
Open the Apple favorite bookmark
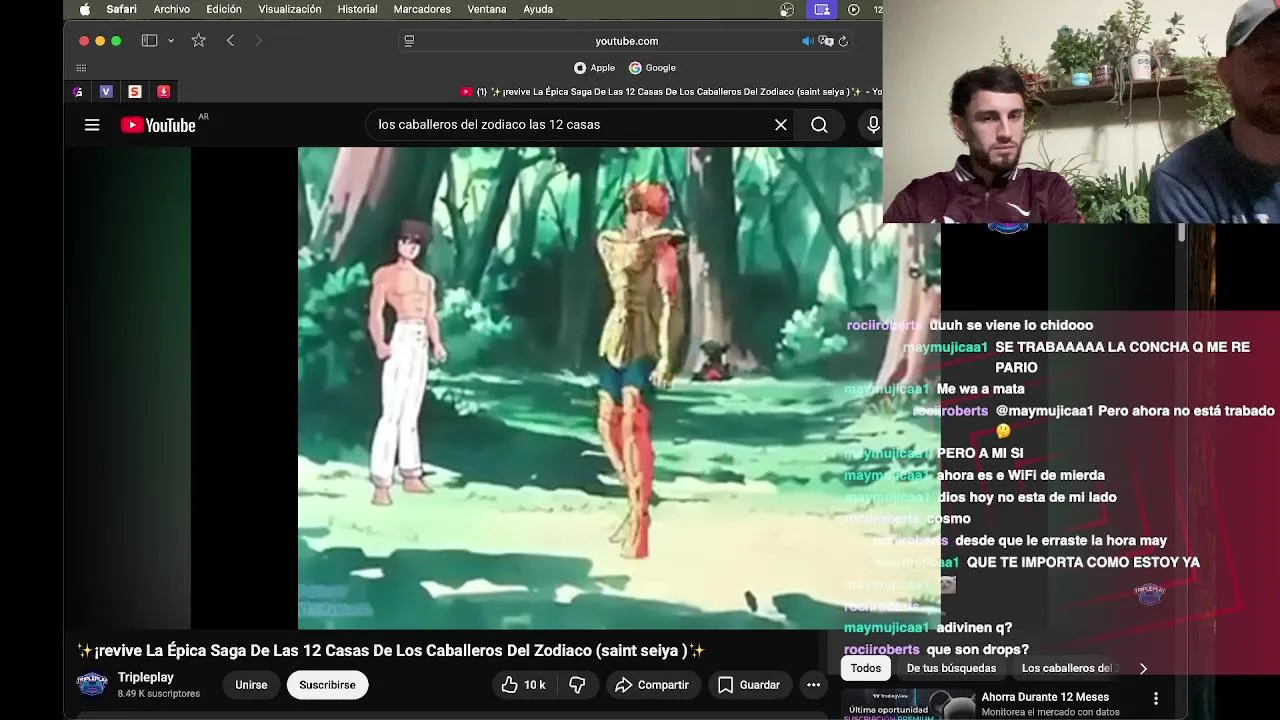(x=595, y=68)
